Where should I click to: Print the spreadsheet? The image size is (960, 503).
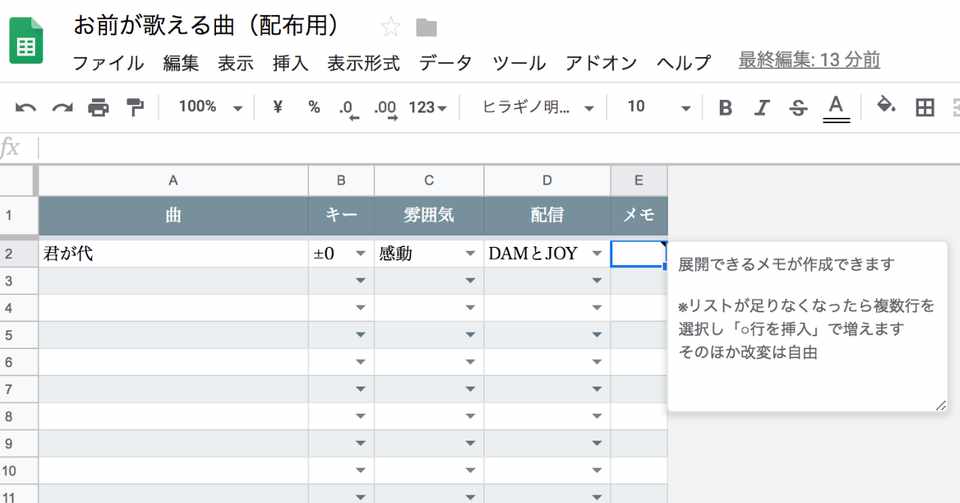(x=98, y=108)
